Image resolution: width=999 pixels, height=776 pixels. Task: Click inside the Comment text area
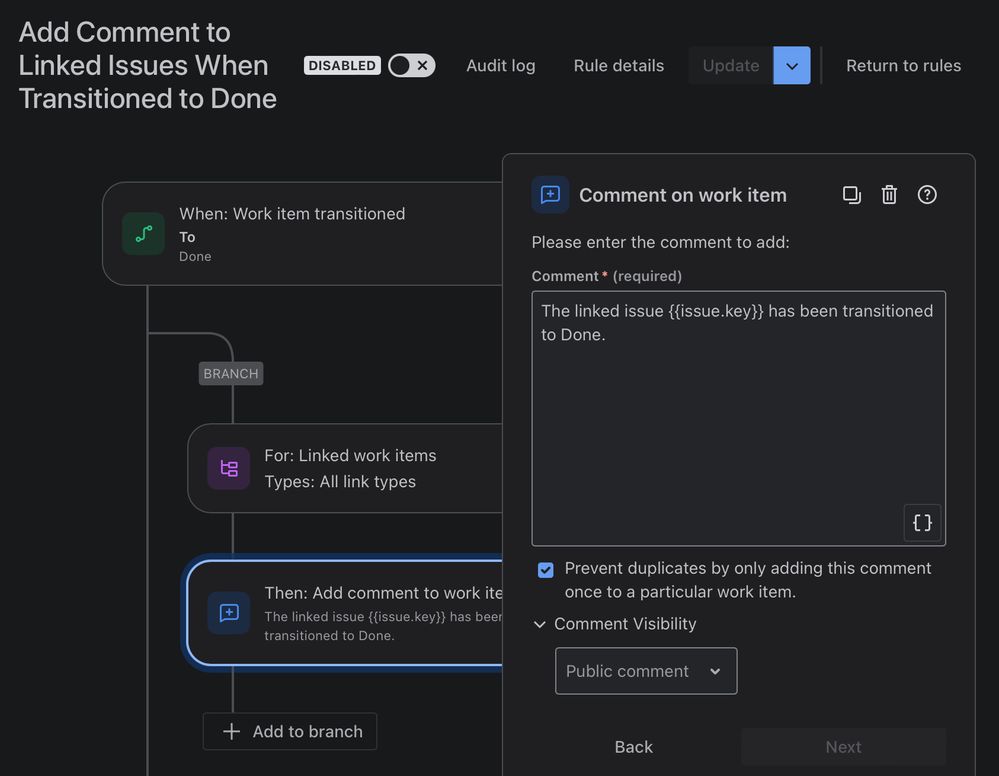point(738,419)
